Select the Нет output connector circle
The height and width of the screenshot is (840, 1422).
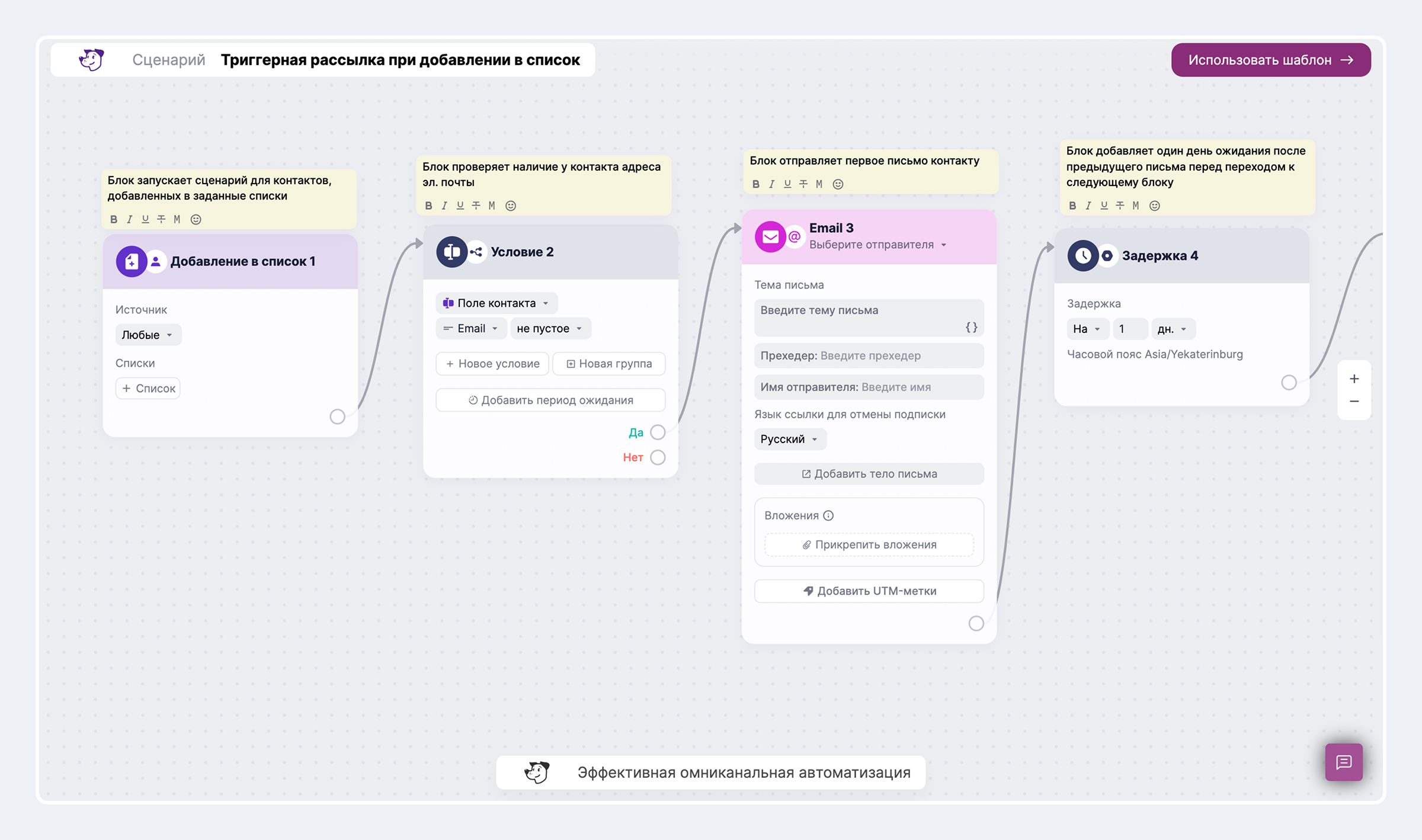(658, 457)
